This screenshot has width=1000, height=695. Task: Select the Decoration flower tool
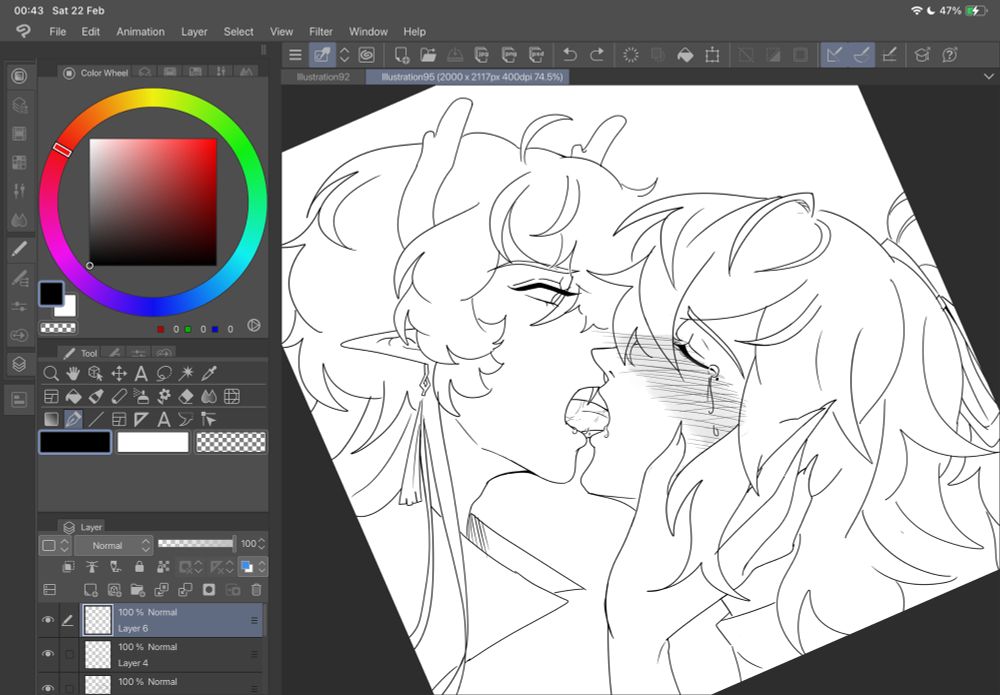(164, 397)
